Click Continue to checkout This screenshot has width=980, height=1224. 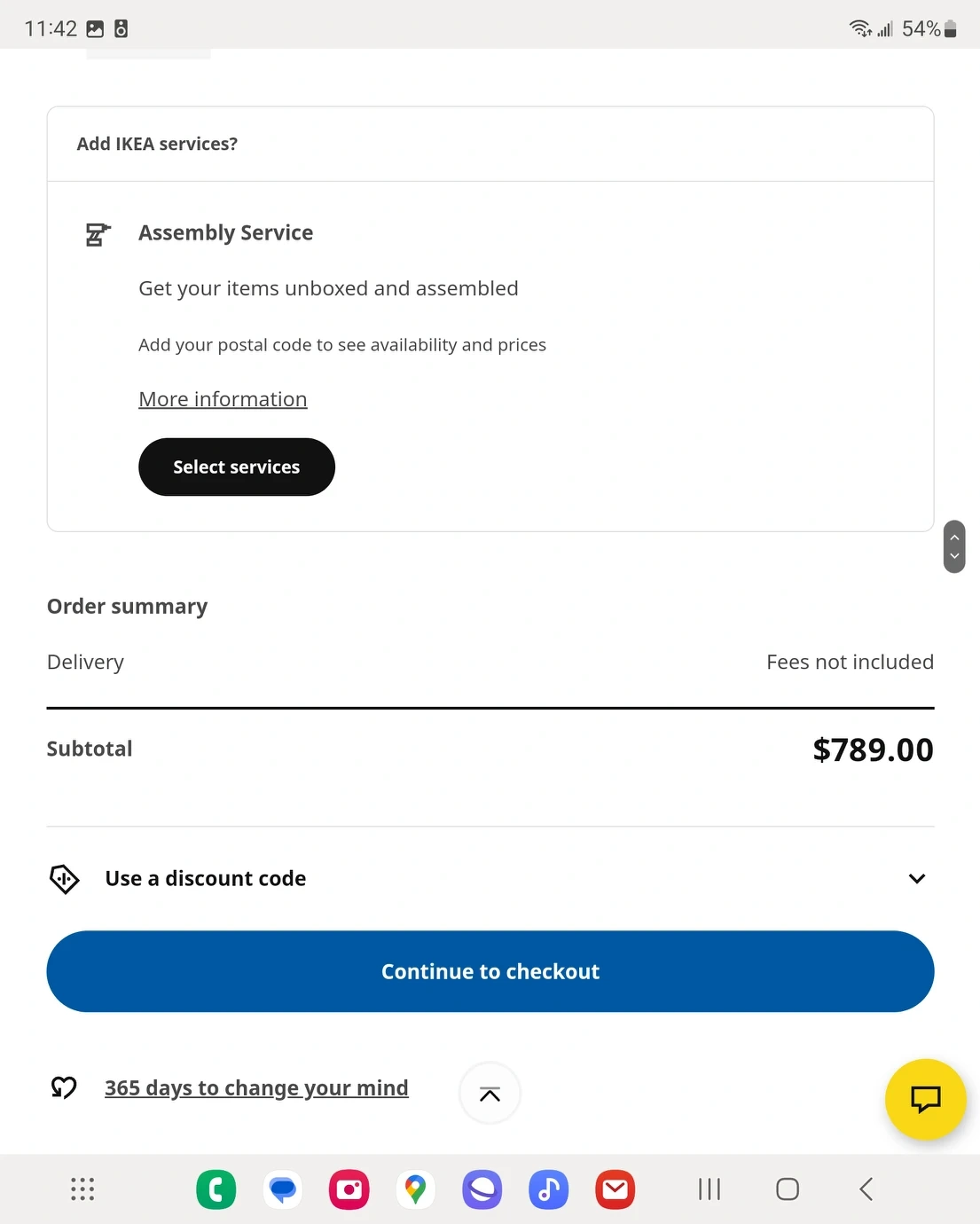(490, 971)
